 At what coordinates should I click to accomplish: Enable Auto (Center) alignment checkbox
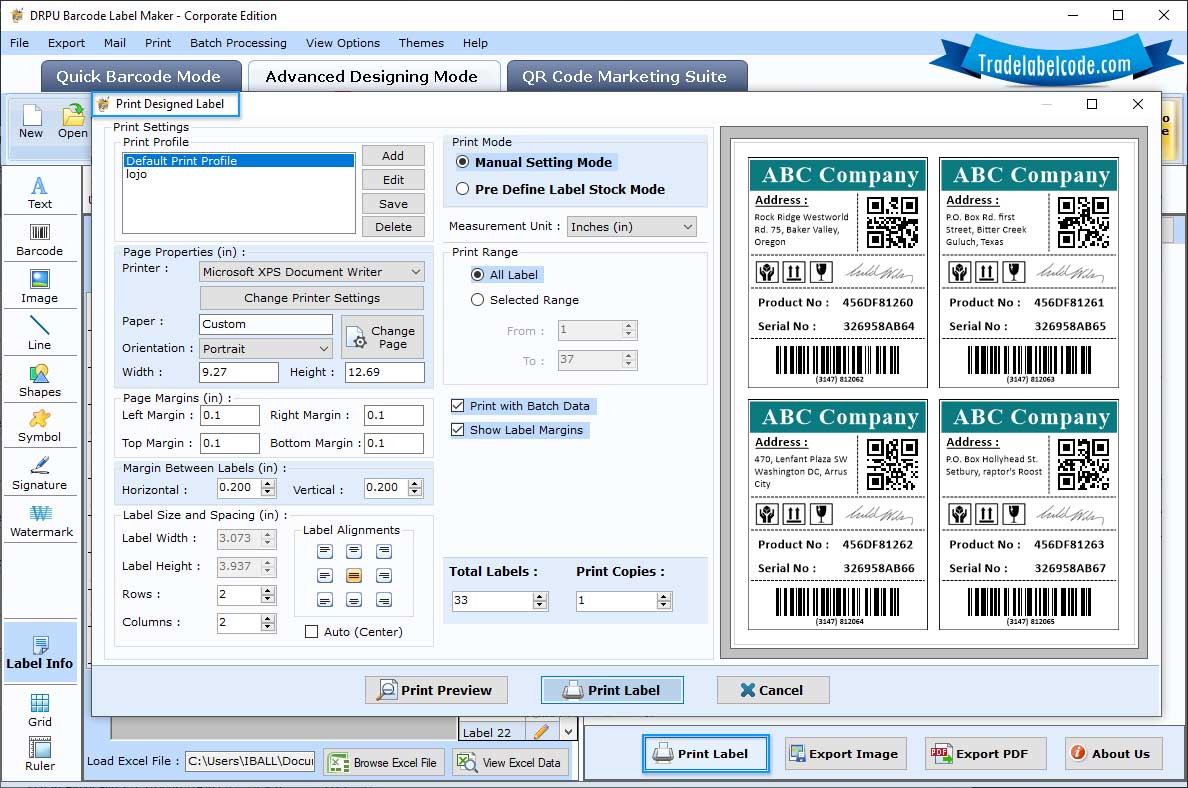pyautogui.click(x=311, y=631)
